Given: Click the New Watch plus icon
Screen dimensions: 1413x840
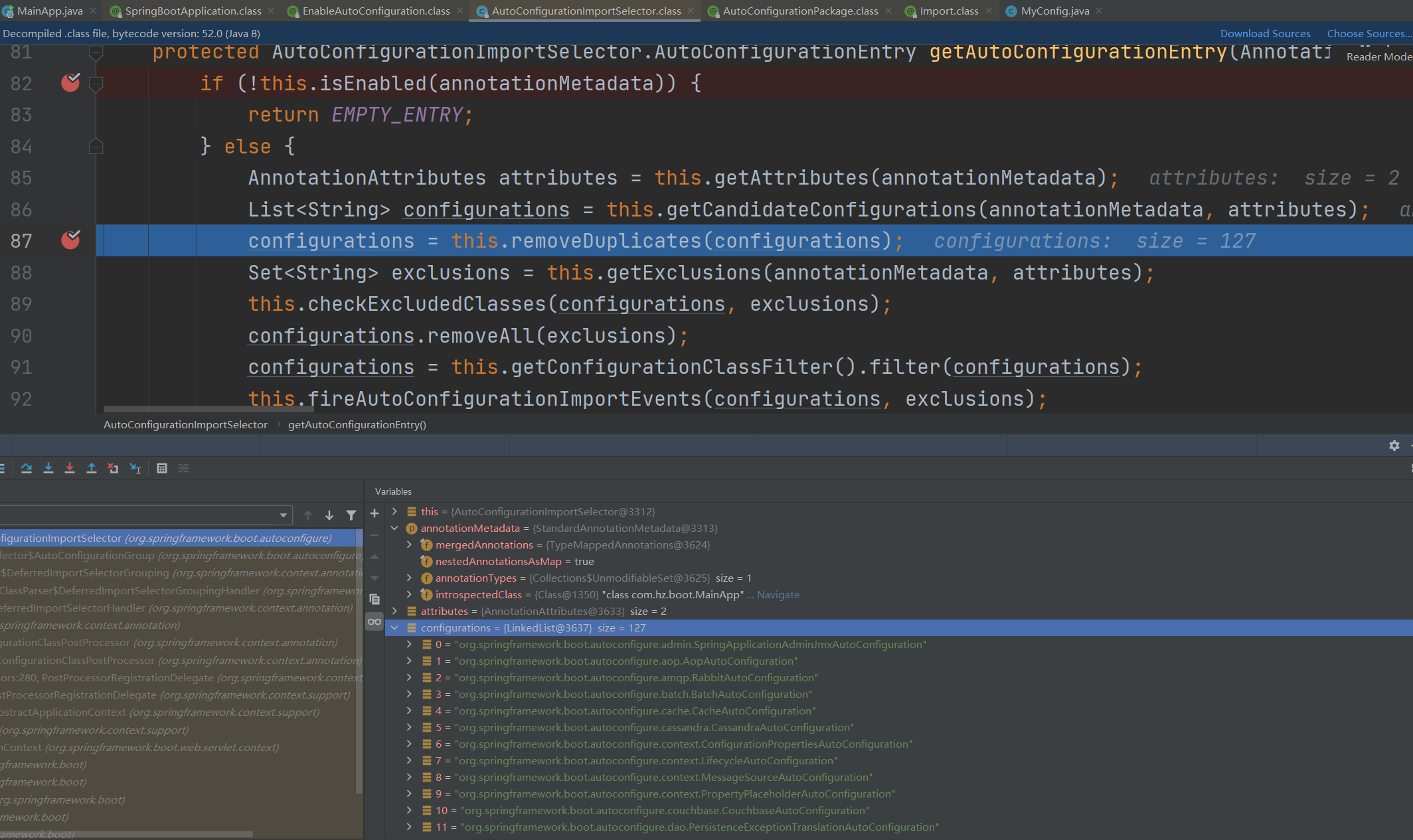Looking at the screenshot, I should [x=374, y=513].
